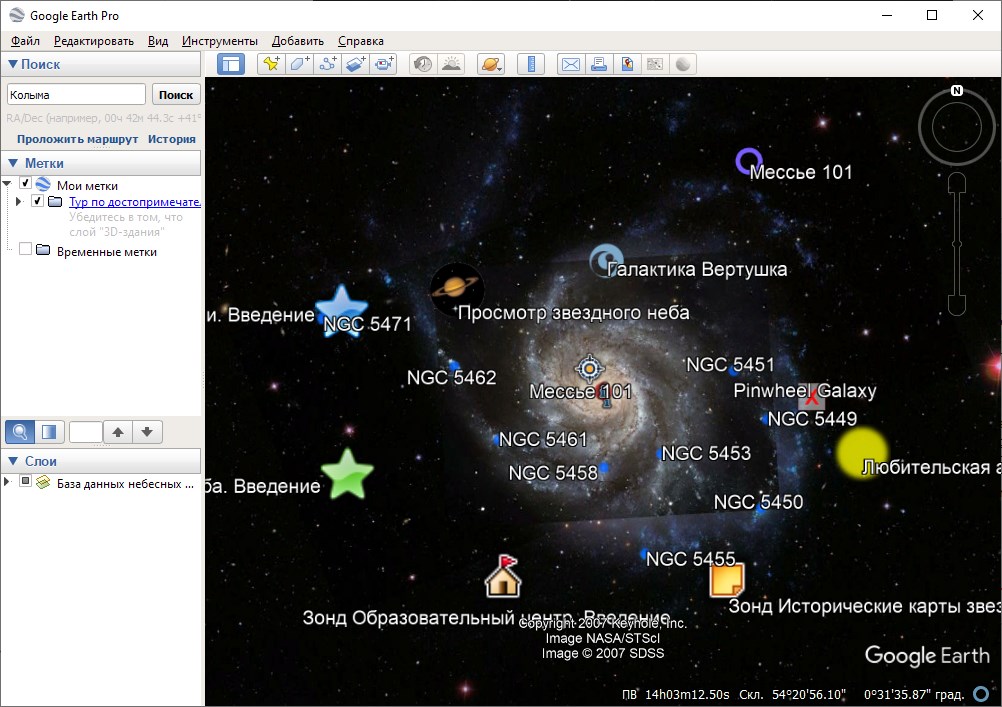The width and height of the screenshot is (1002, 707).
Task: Open the ruler measurement tool
Action: (531, 64)
